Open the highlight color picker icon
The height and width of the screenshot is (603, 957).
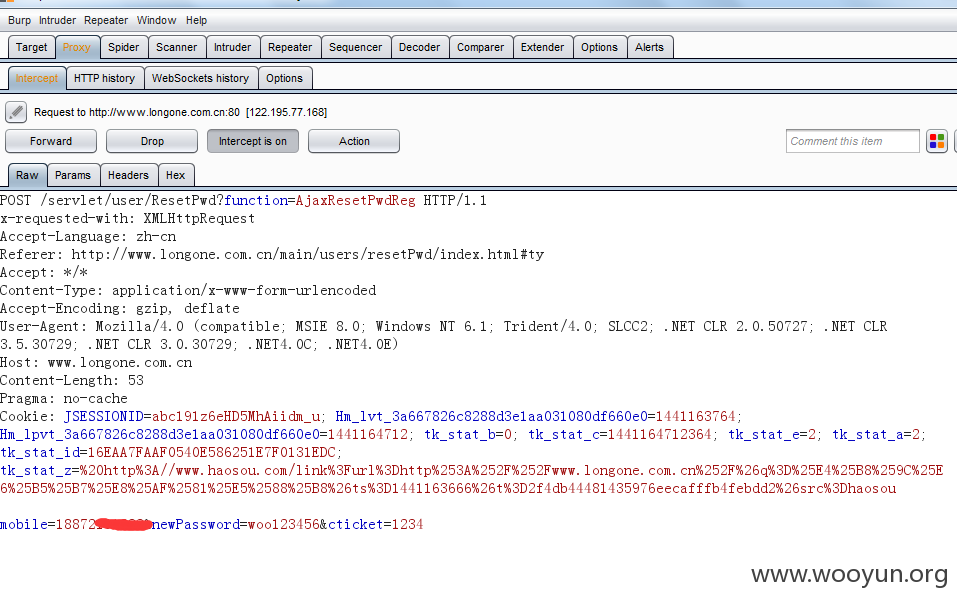936,141
